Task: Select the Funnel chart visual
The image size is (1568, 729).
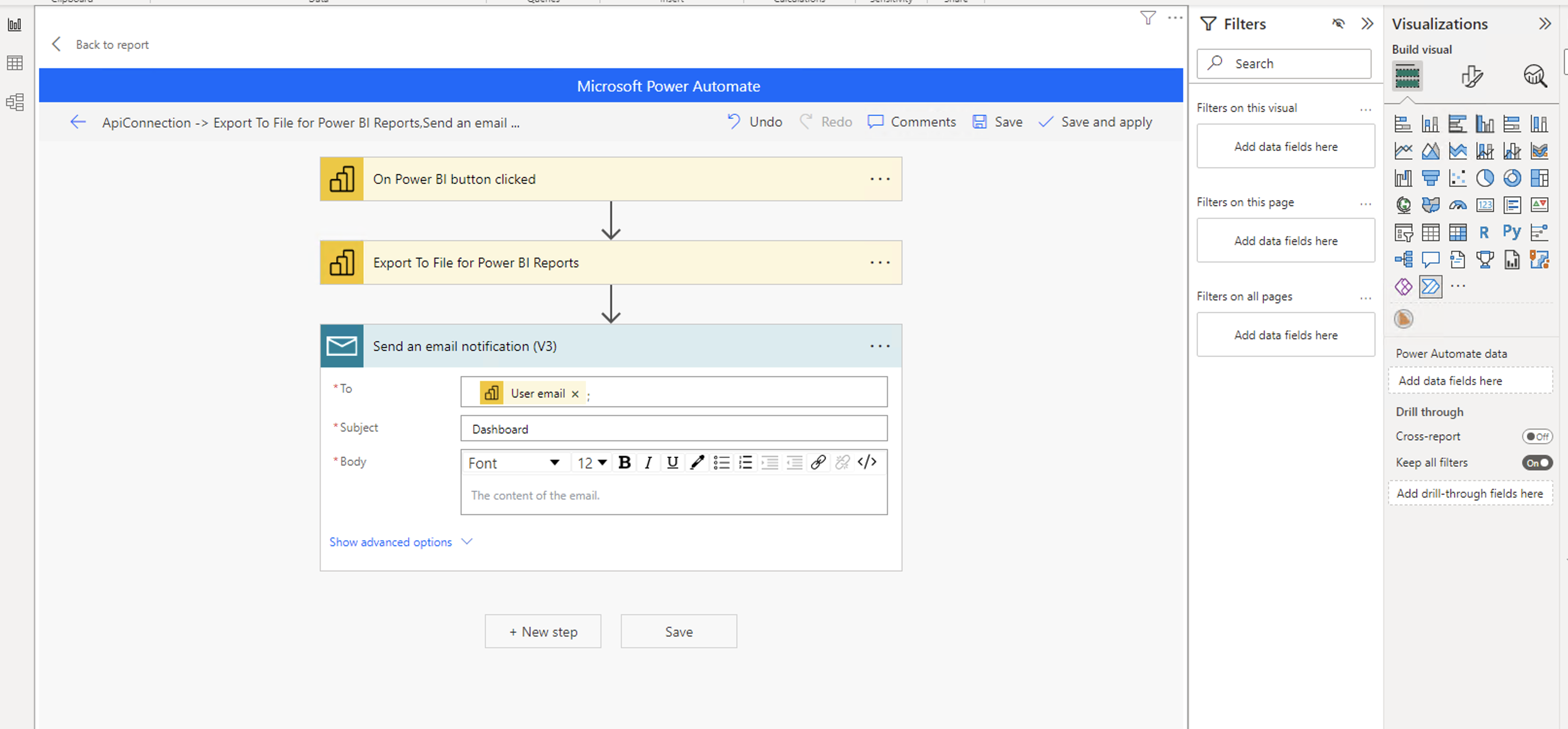Action: (x=1431, y=178)
